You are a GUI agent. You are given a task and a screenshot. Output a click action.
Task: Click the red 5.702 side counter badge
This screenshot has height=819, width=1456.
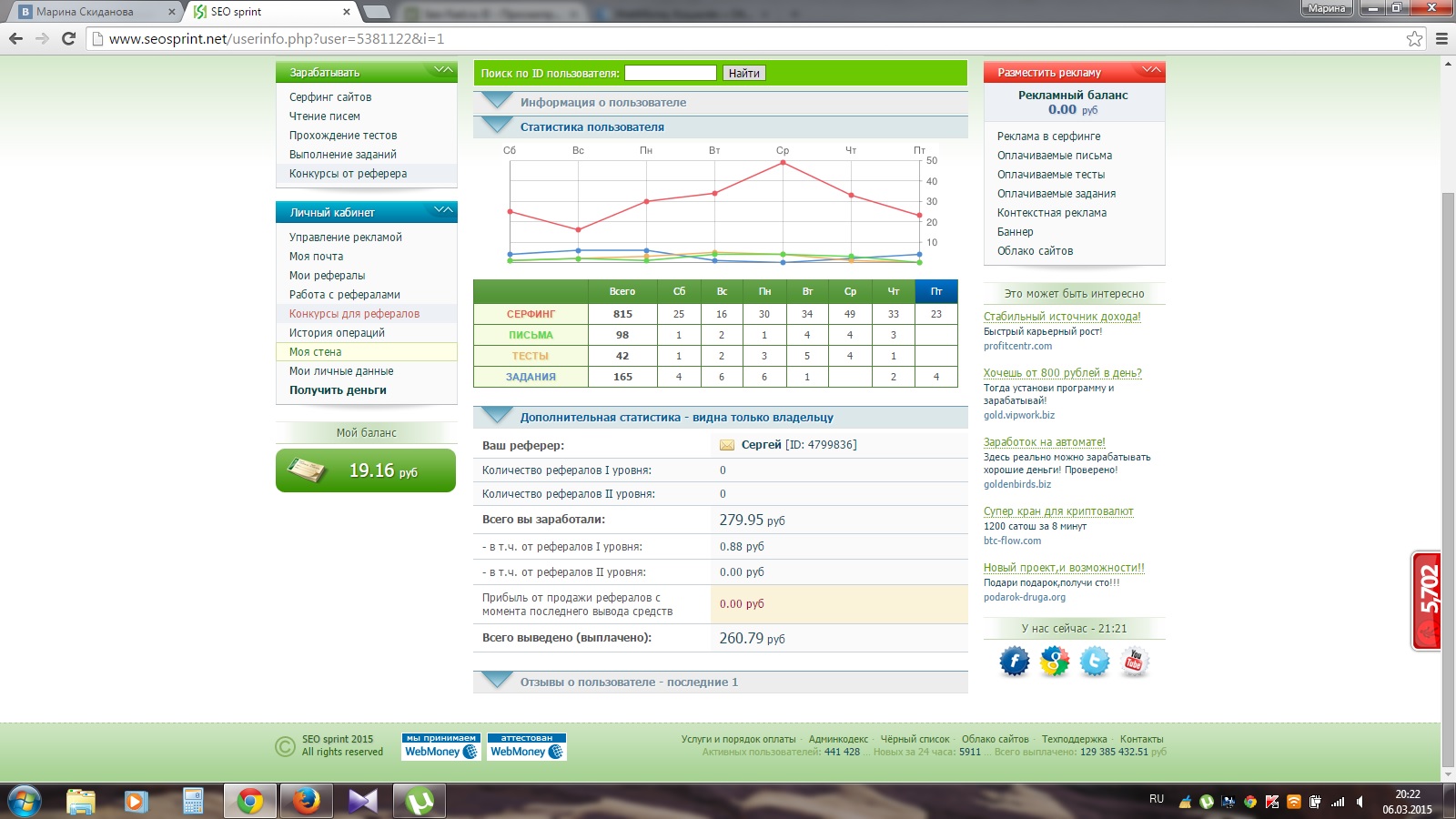1427,601
